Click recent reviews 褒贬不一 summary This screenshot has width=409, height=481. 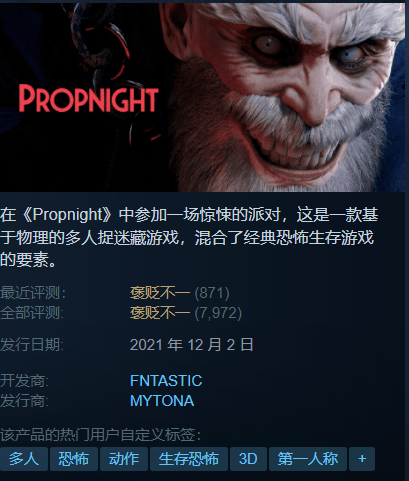pos(160,293)
